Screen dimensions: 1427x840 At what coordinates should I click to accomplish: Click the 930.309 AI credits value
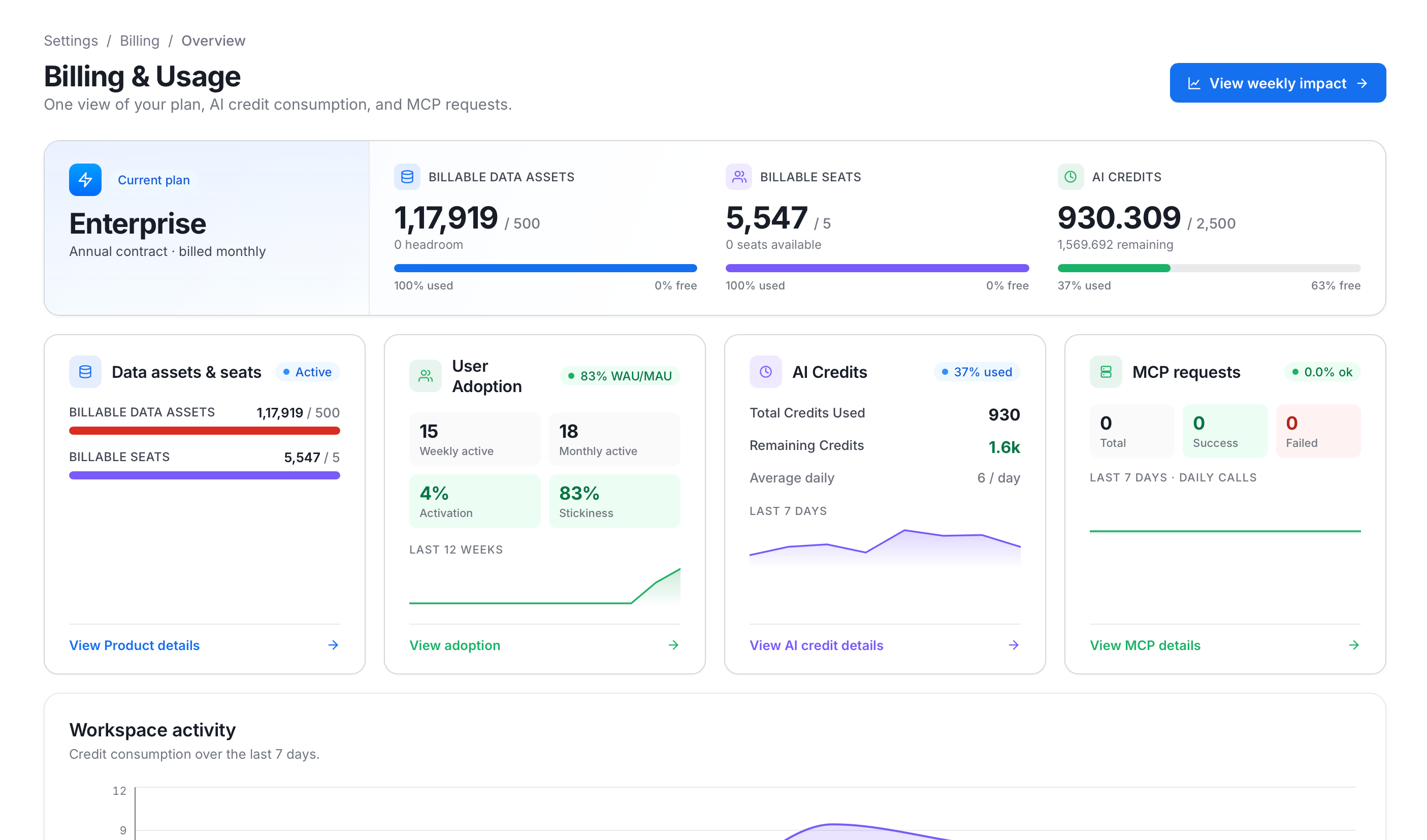[x=1119, y=217]
